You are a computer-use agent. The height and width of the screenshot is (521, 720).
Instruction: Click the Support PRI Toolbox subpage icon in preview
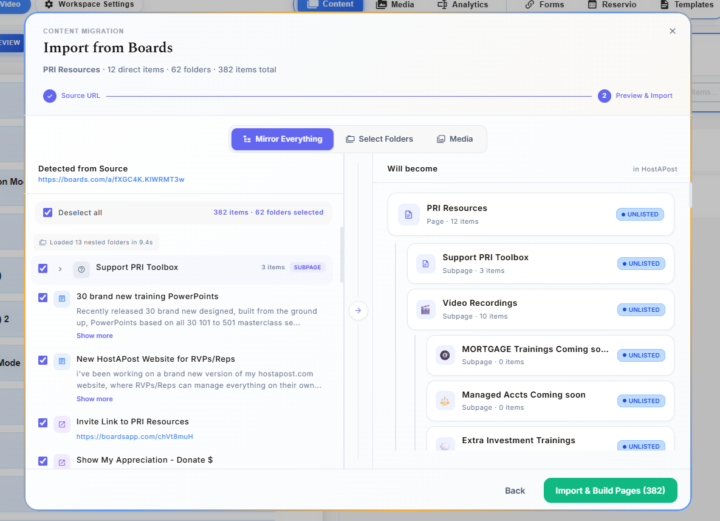pos(426,264)
